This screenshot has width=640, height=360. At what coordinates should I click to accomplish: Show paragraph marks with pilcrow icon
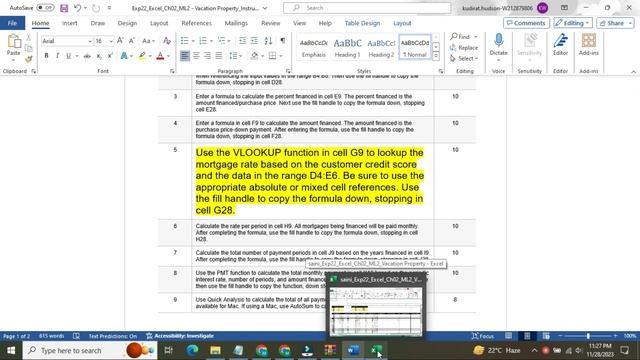pyautogui.click(x=283, y=41)
